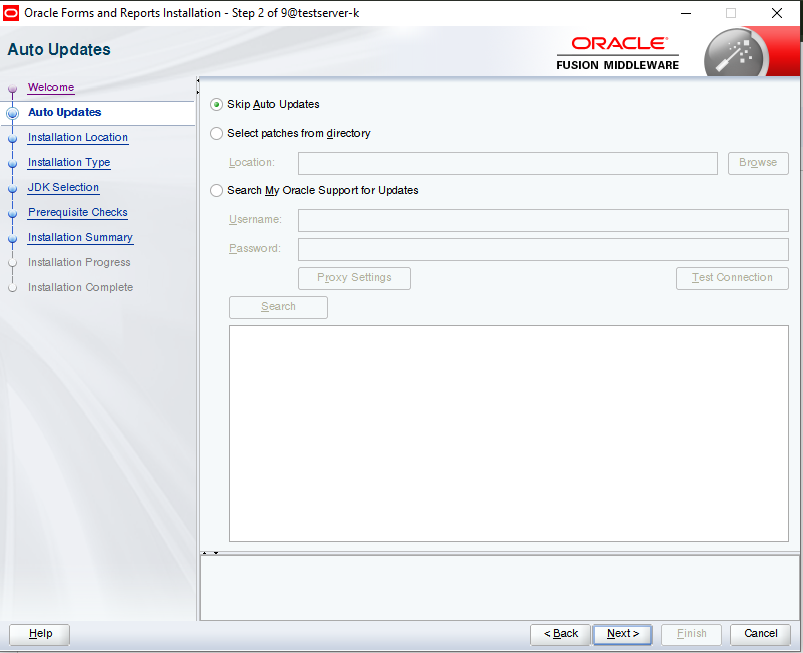Click the Oracle installer title bar icon
Screen dimensions: 803x653
(x=11, y=13)
